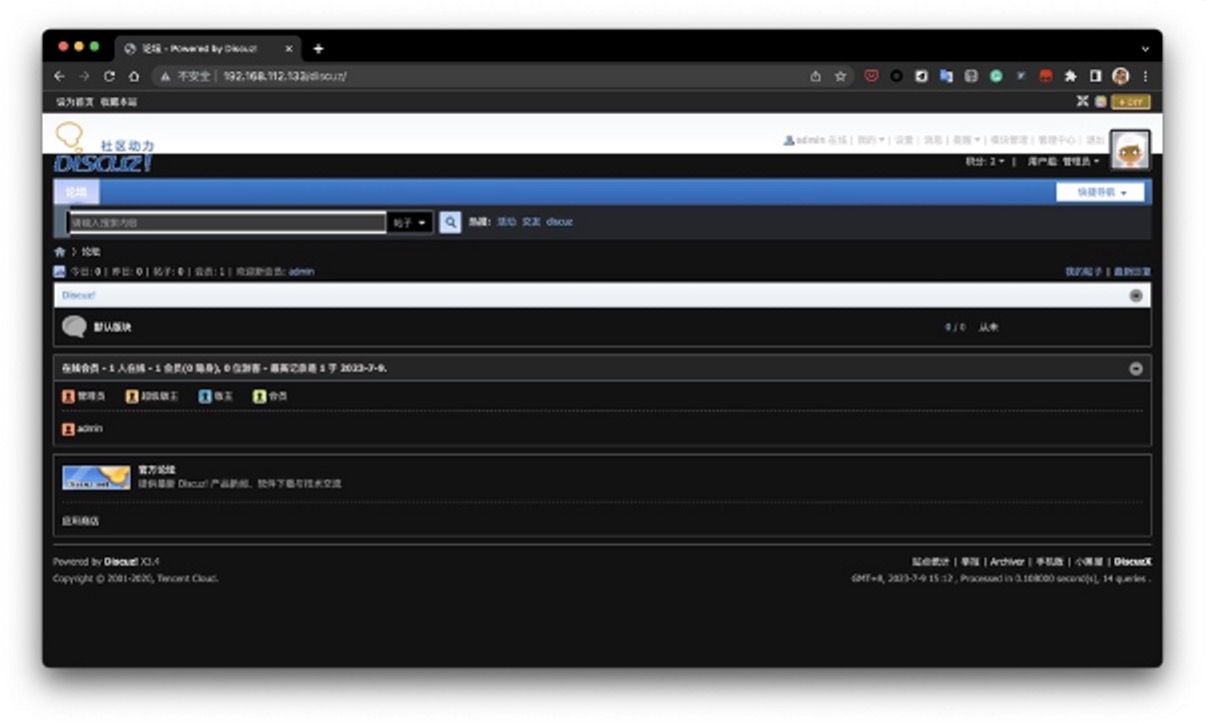Reload the page with refresh icon

click(x=109, y=76)
